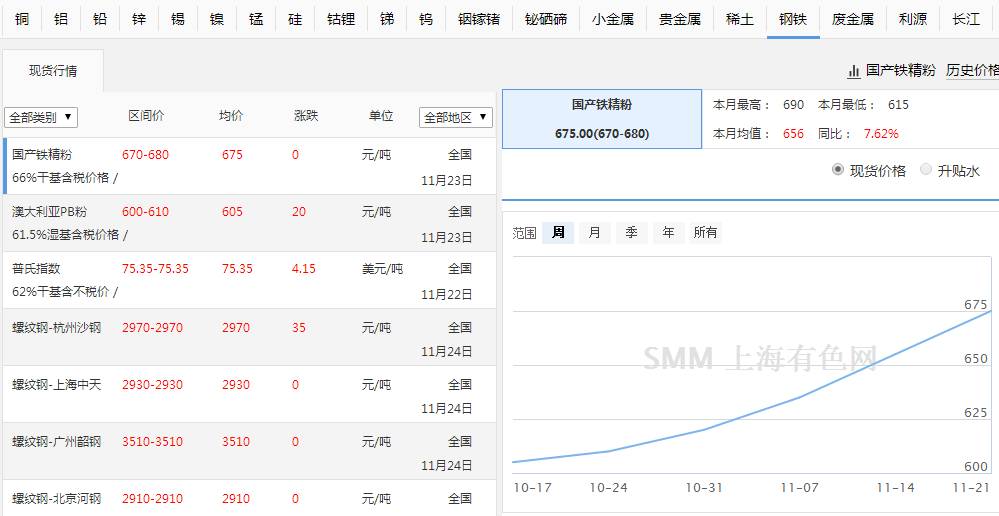The image size is (999, 516).
Task: Click the 10-31 date label on chart axis
Action: click(703, 488)
